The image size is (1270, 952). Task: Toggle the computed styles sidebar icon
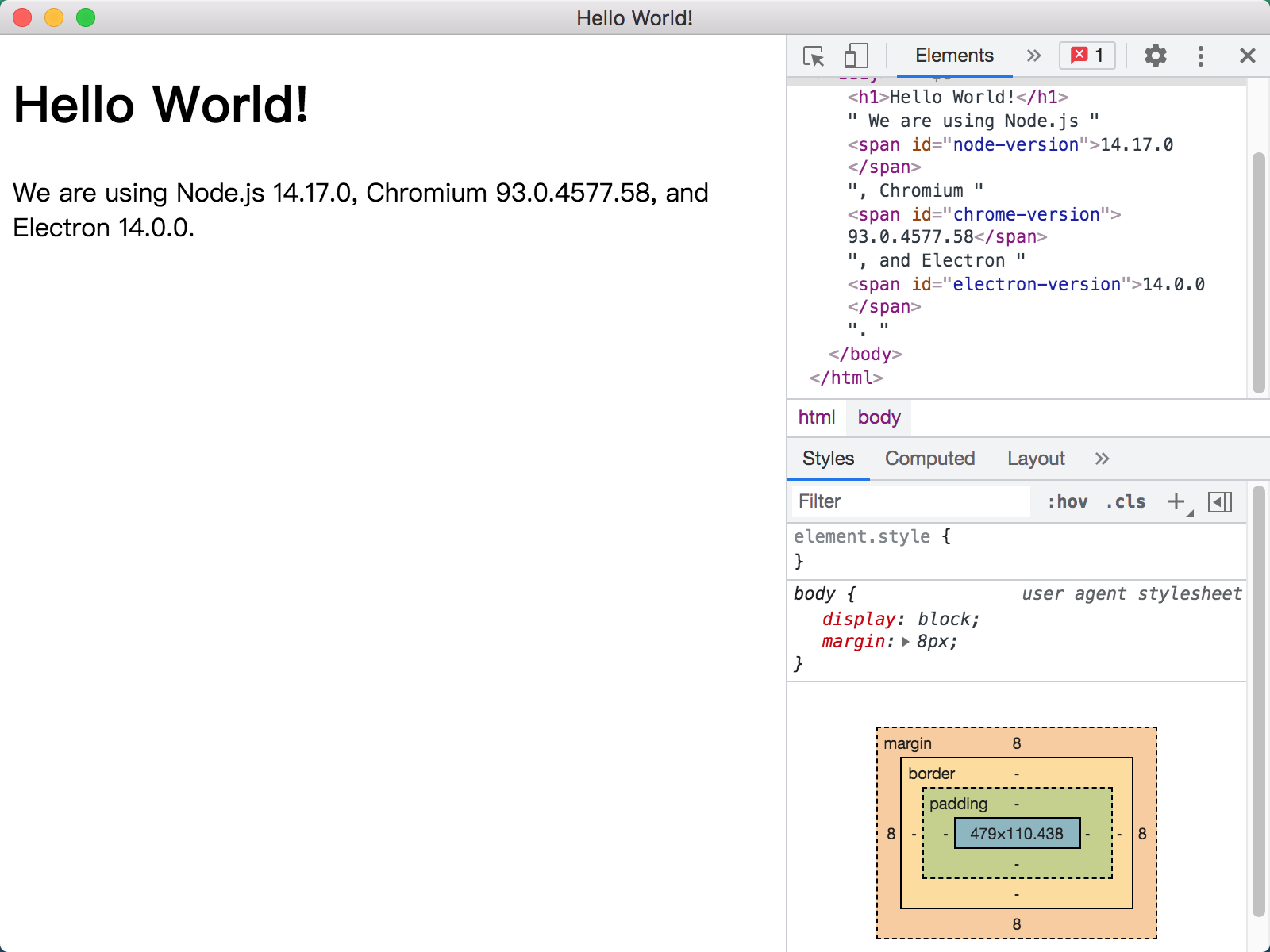[1220, 501]
